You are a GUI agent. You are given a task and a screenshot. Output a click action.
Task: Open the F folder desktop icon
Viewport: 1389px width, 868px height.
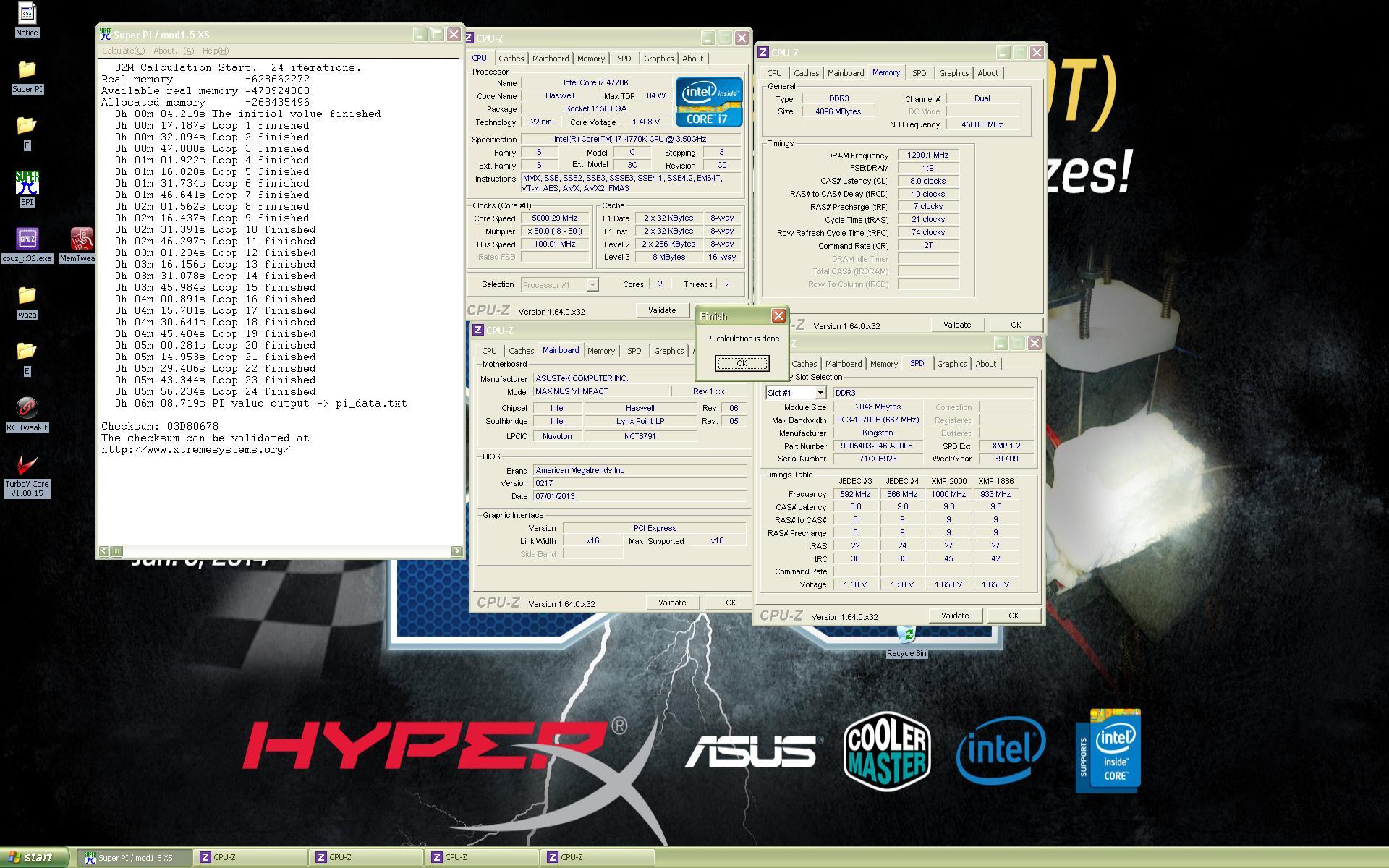tap(27, 132)
